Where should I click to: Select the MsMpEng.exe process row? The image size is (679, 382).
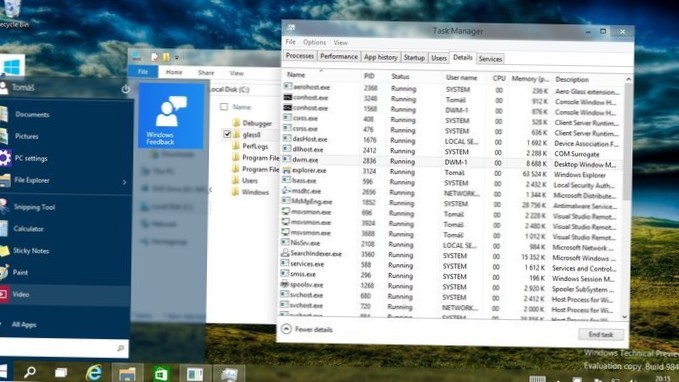tap(450, 203)
